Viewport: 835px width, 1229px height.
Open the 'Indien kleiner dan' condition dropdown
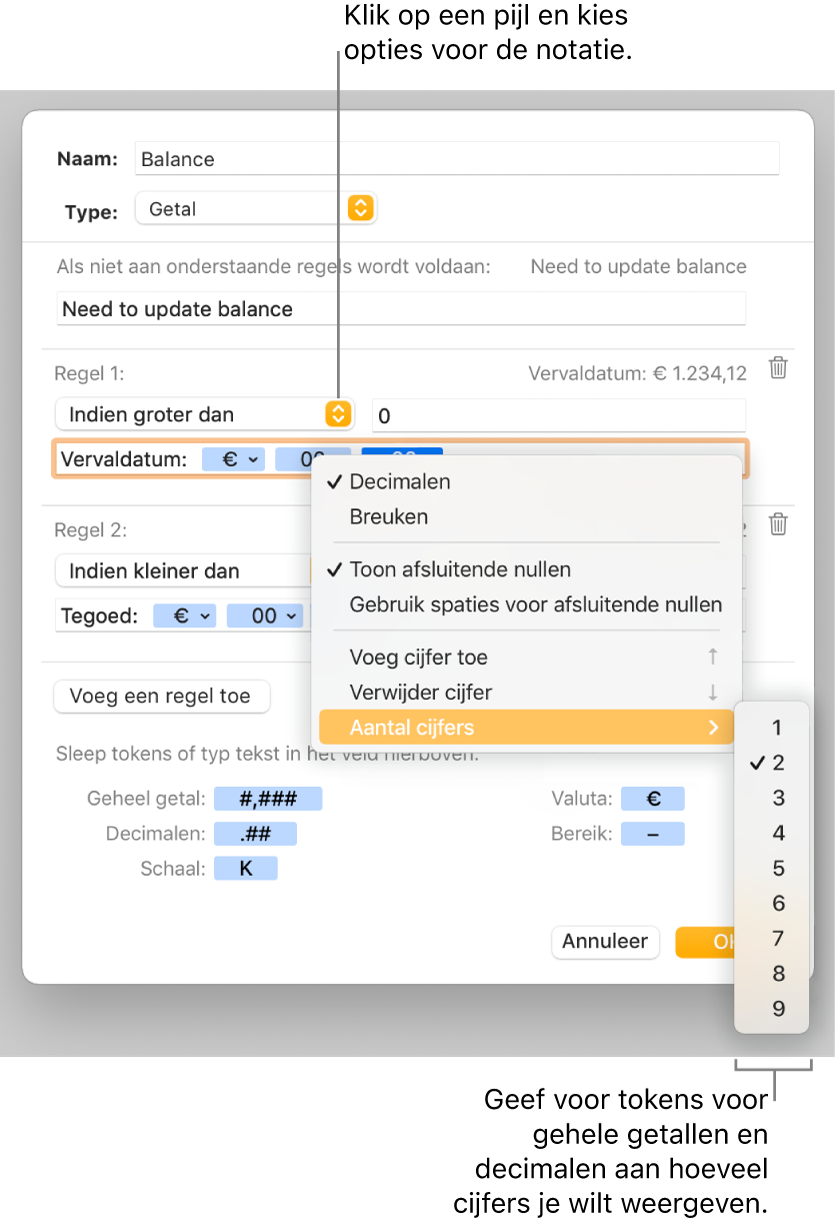184,571
